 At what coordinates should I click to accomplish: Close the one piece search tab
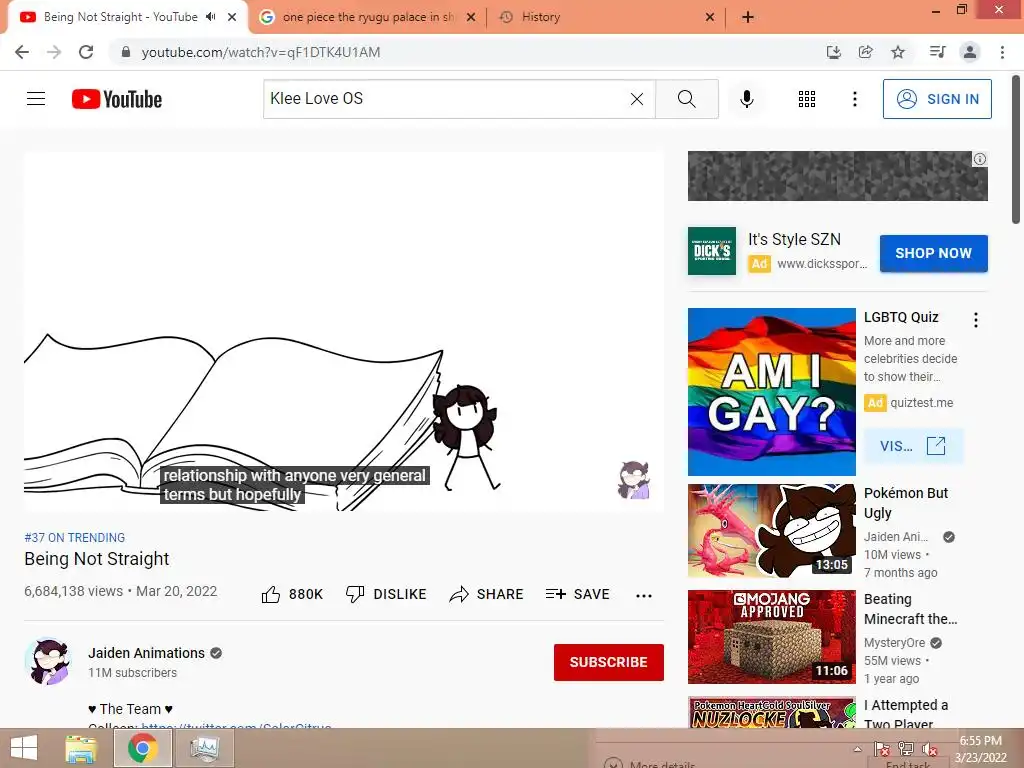(x=471, y=17)
